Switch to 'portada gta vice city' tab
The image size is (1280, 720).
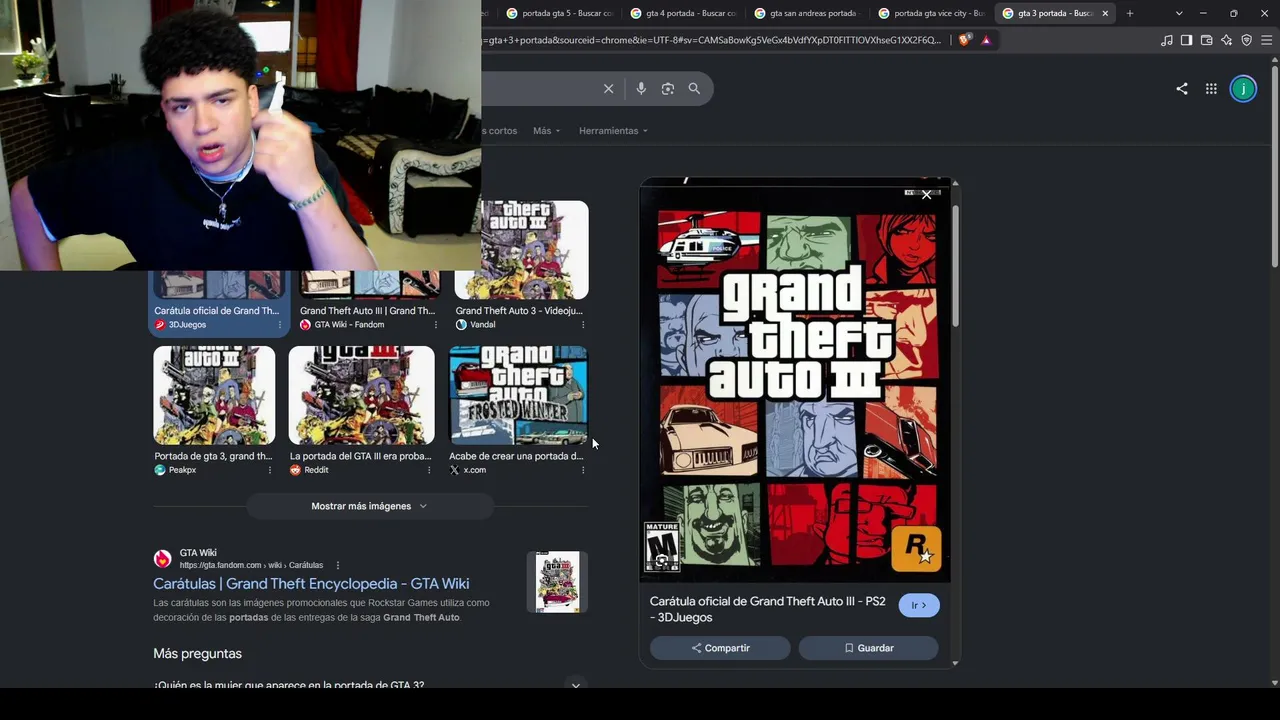click(930, 13)
